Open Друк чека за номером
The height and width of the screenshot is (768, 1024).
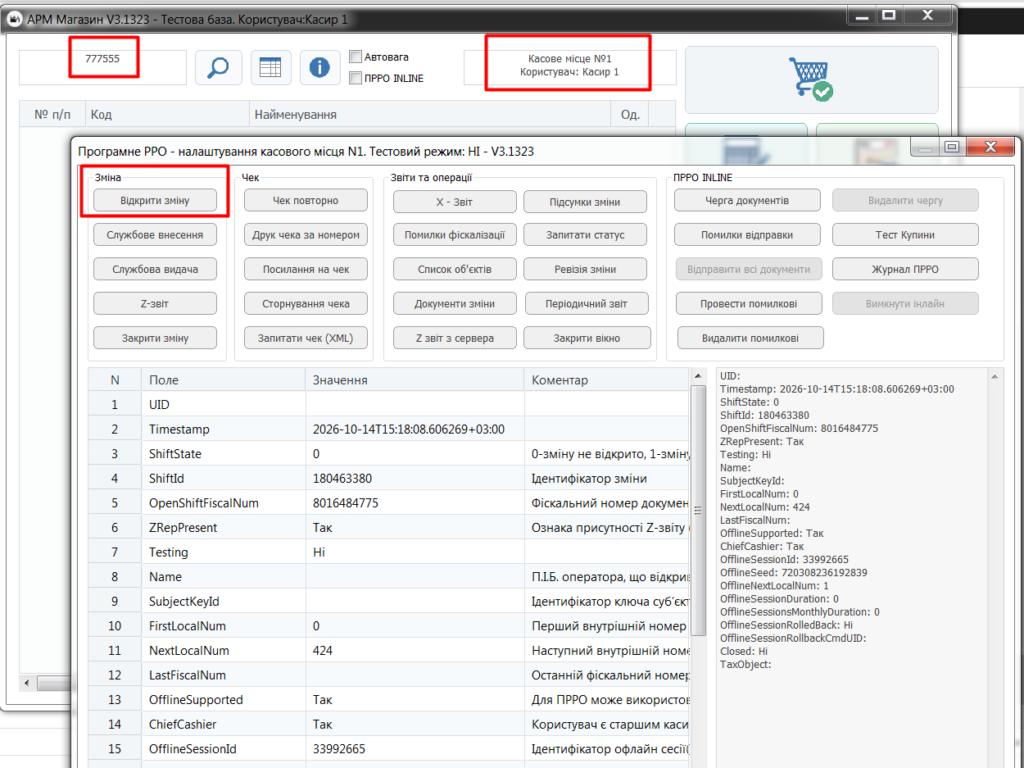[x=306, y=234]
